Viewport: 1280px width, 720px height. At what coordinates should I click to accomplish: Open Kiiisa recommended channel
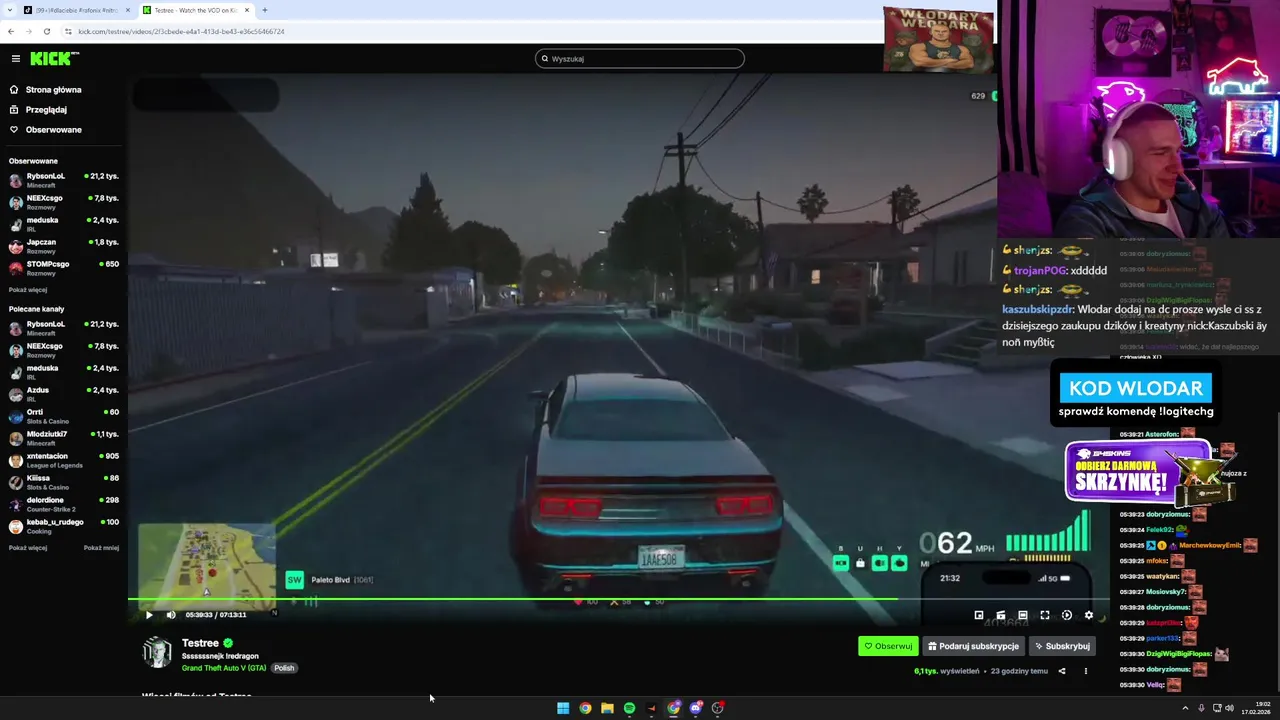[63, 482]
